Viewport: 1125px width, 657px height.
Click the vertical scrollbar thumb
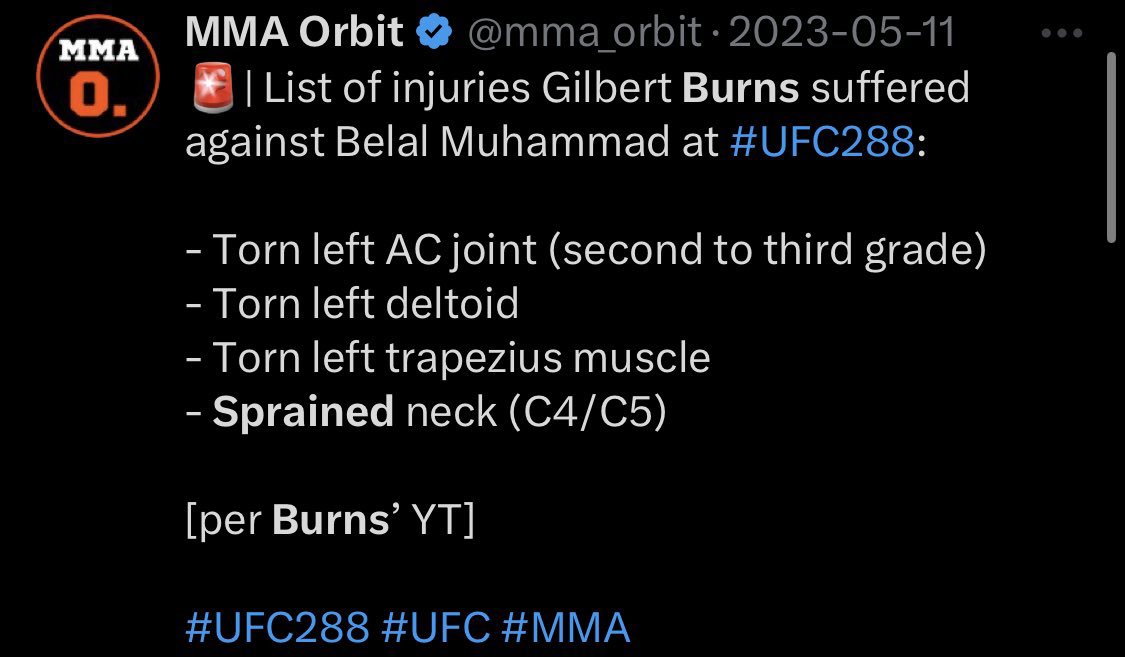tap(1111, 147)
